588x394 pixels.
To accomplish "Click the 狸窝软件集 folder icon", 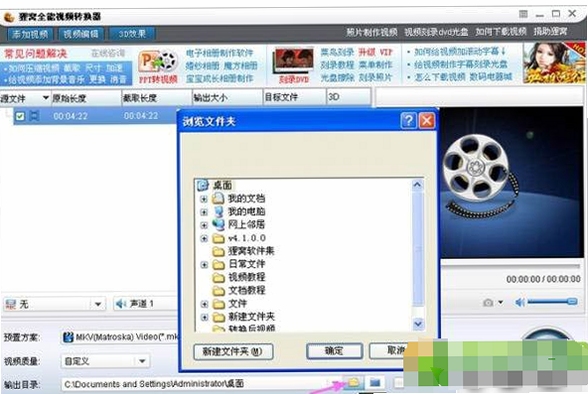I will coord(218,251).
